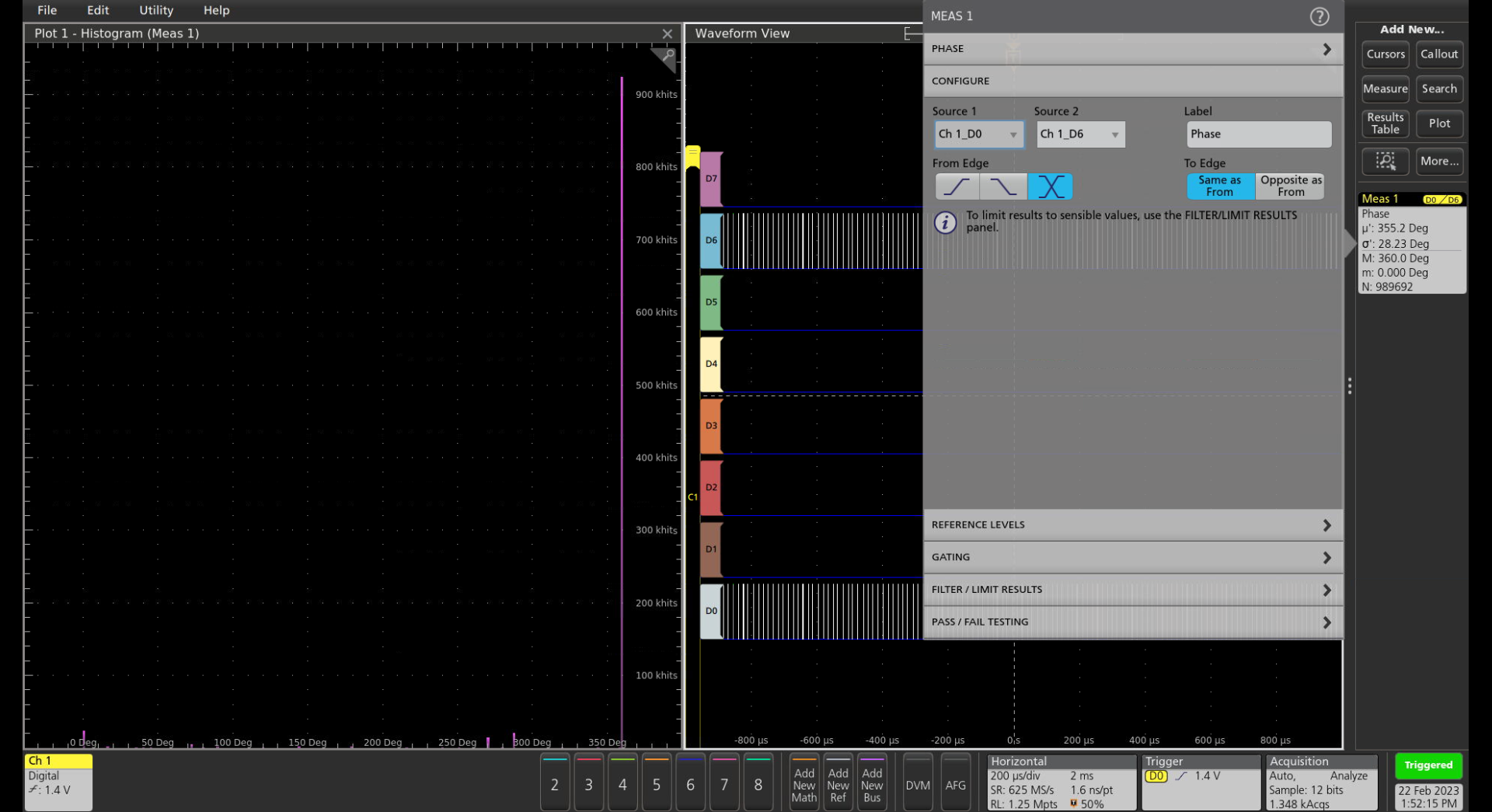Open the AFG button
This screenshot has height=812, width=1492.
[956, 782]
